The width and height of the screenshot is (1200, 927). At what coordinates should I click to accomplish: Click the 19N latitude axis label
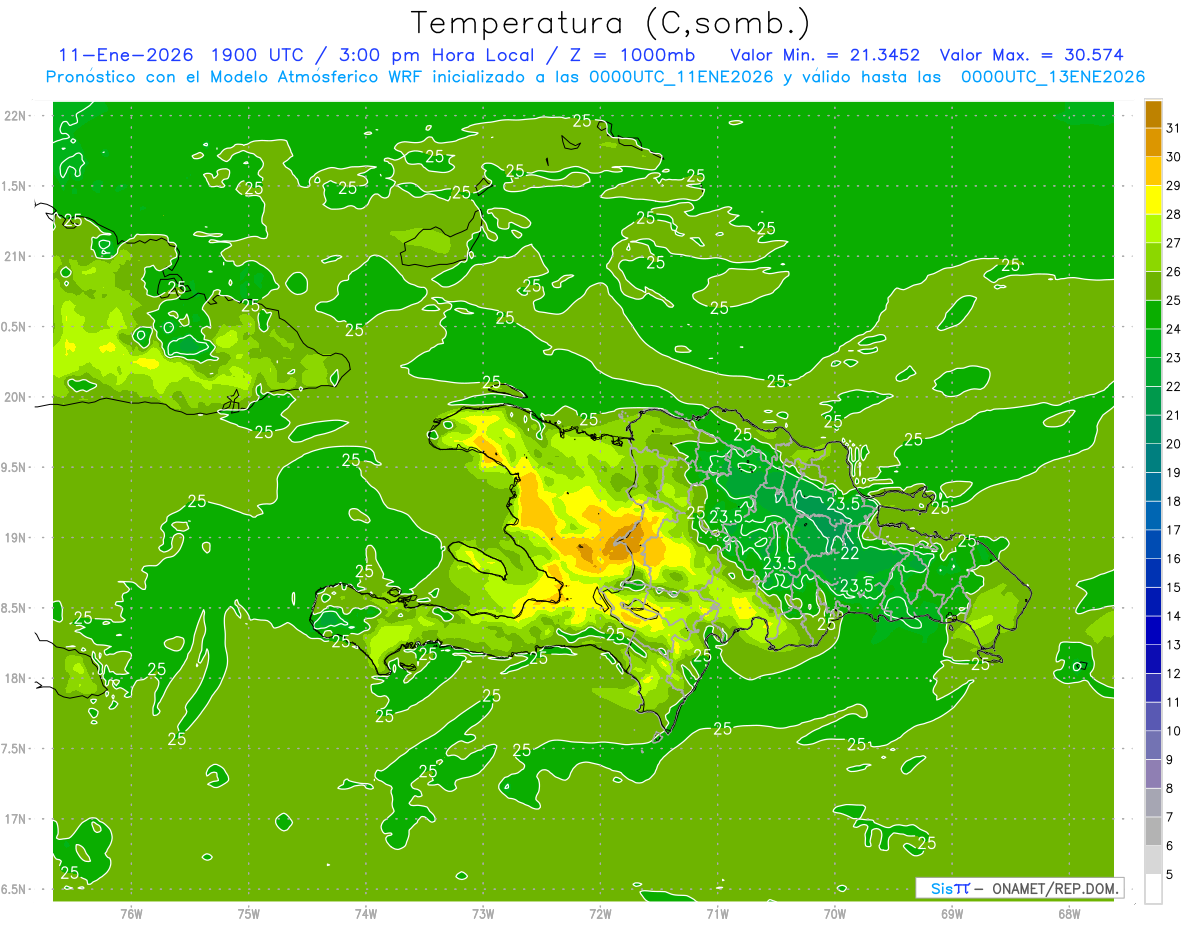pyautogui.click(x=14, y=538)
